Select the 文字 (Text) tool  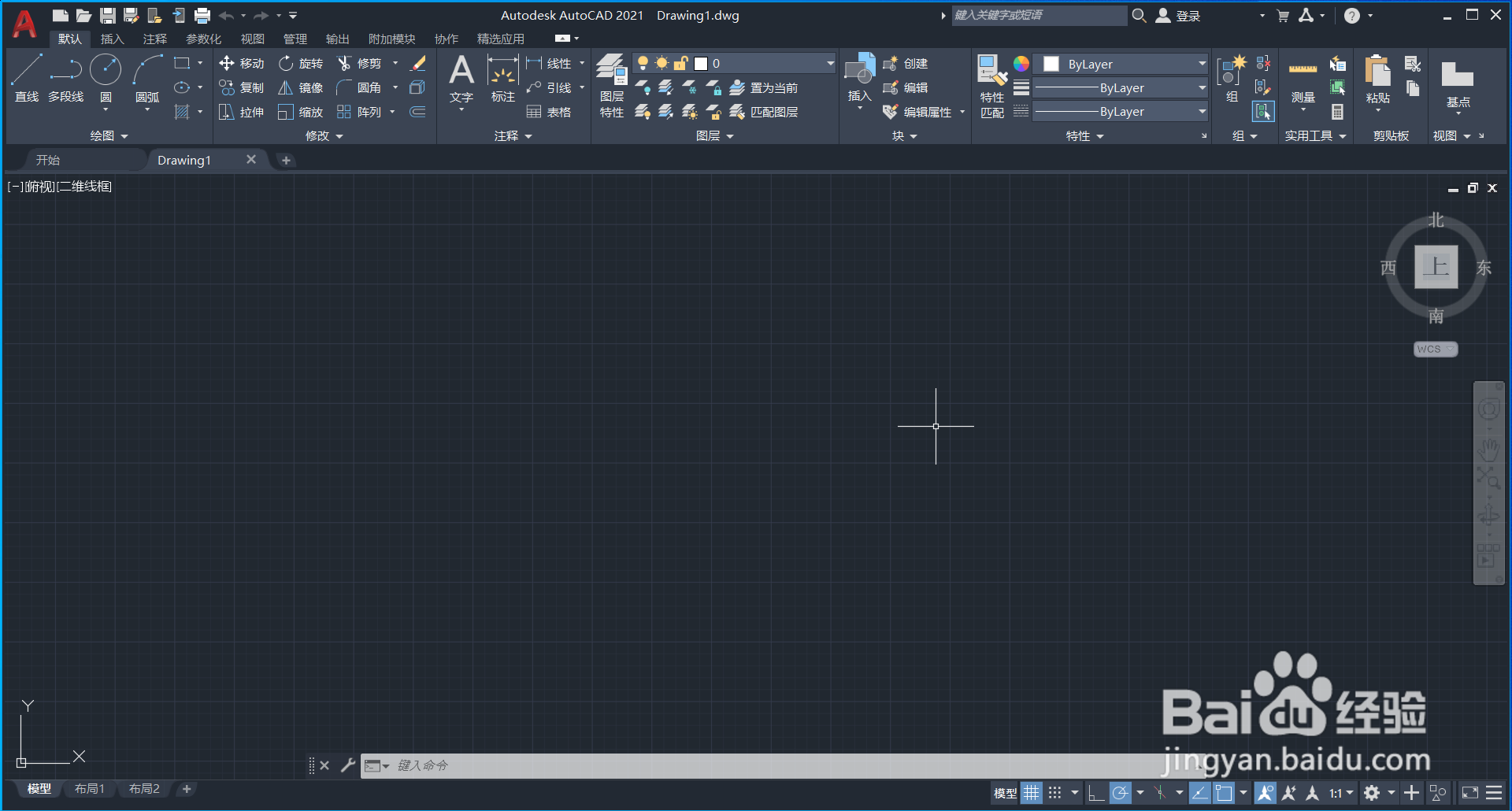tap(461, 79)
